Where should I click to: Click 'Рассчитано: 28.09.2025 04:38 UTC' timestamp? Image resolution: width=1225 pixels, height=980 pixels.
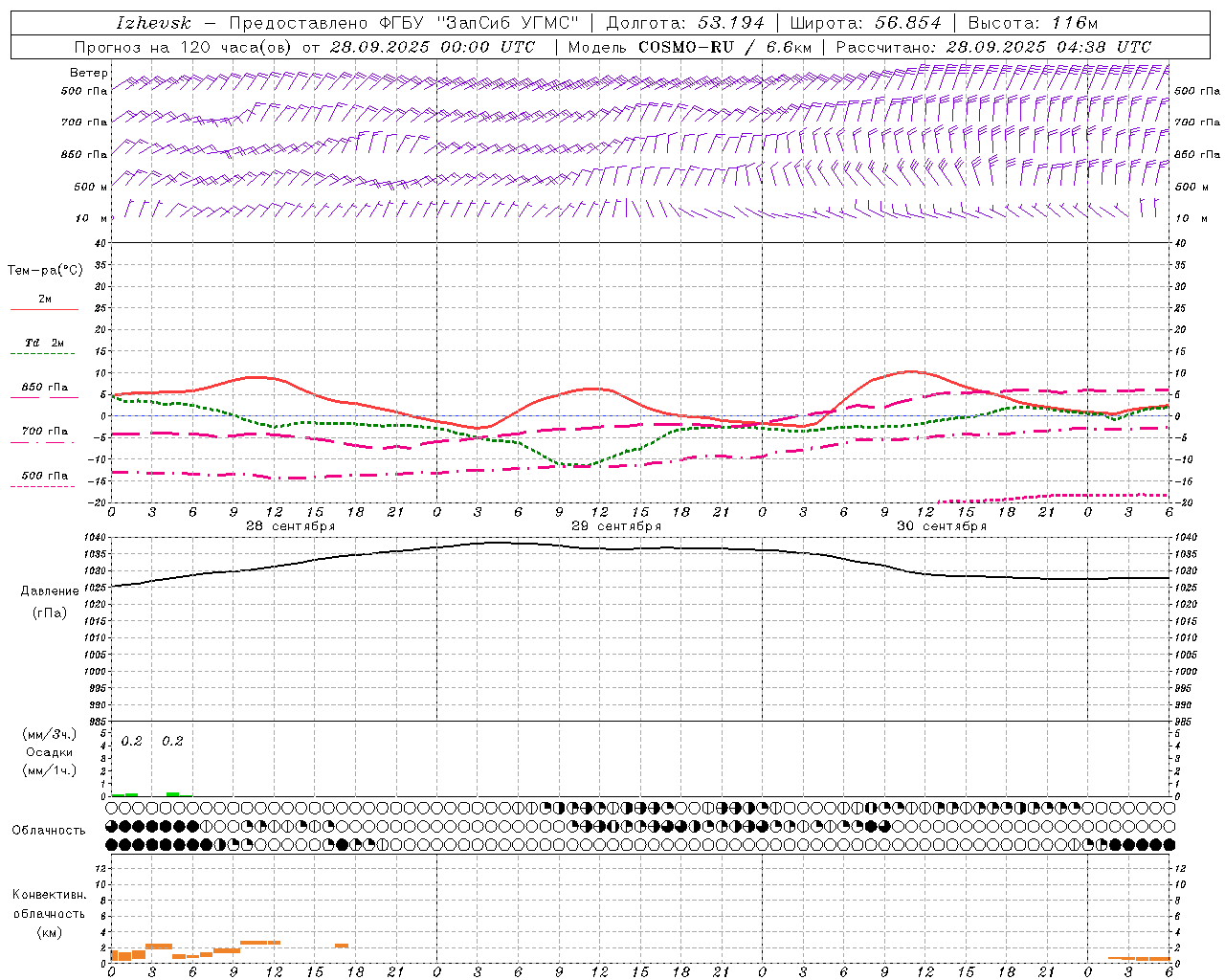[993, 47]
